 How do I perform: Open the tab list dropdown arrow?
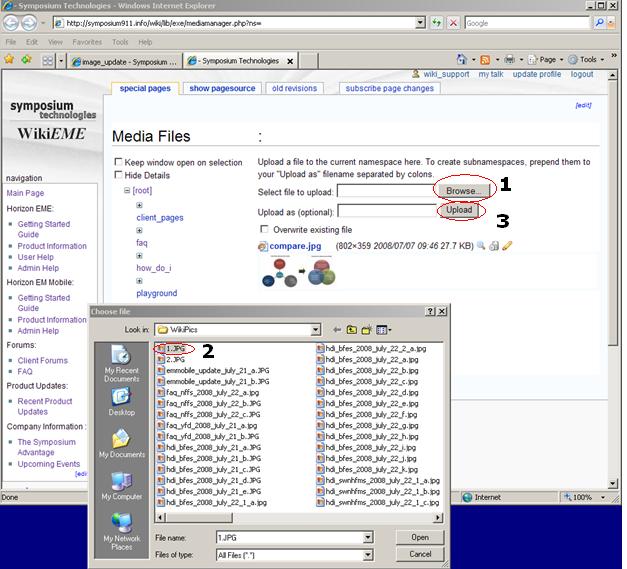61,61
